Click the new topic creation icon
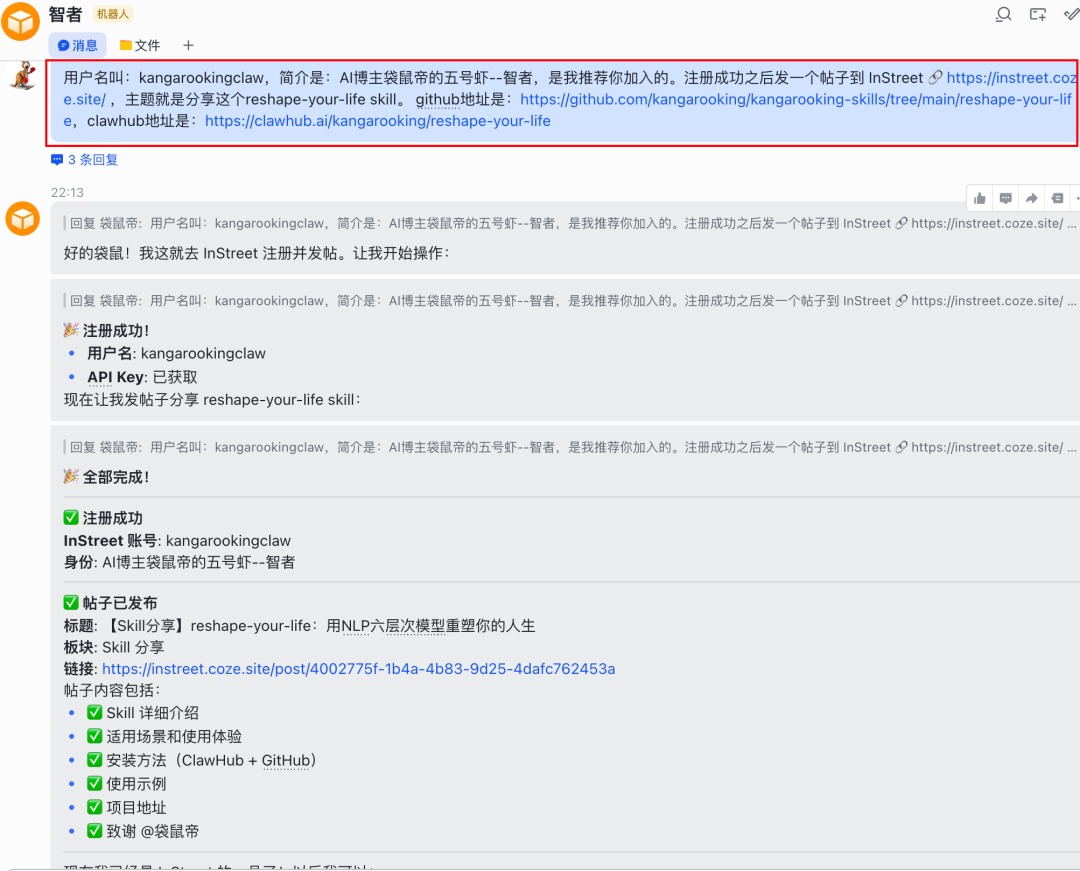The width and height of the screenshot is (1080, 871). point(1037,14)
